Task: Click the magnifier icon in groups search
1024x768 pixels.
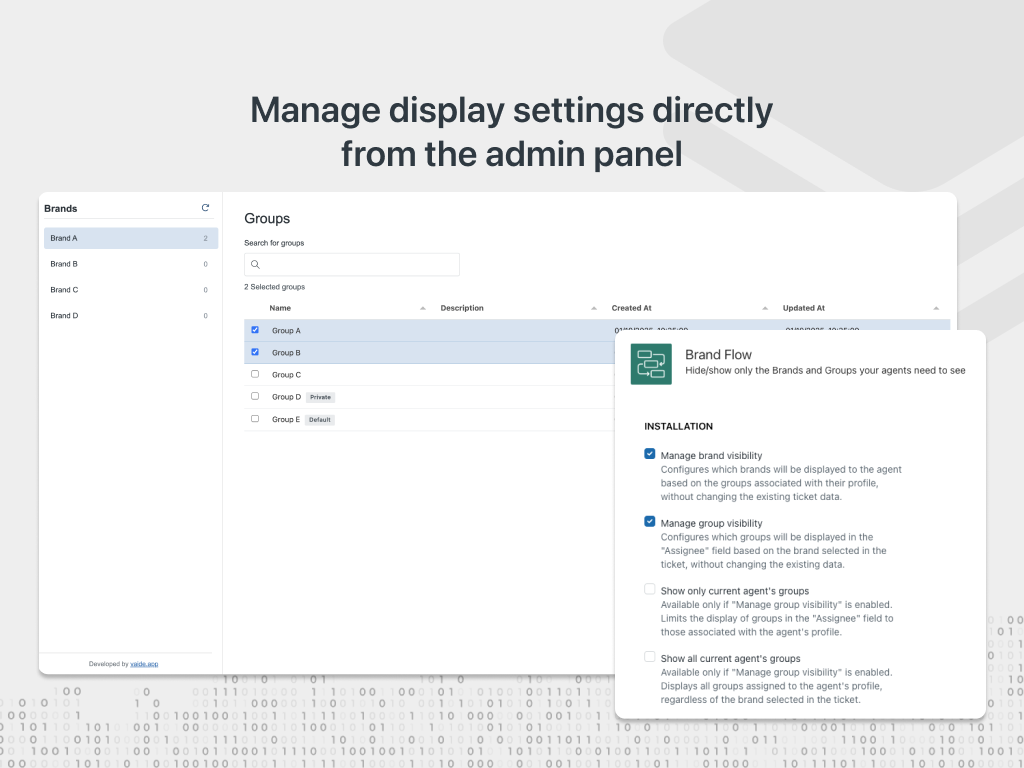Action: pos(256,265)
